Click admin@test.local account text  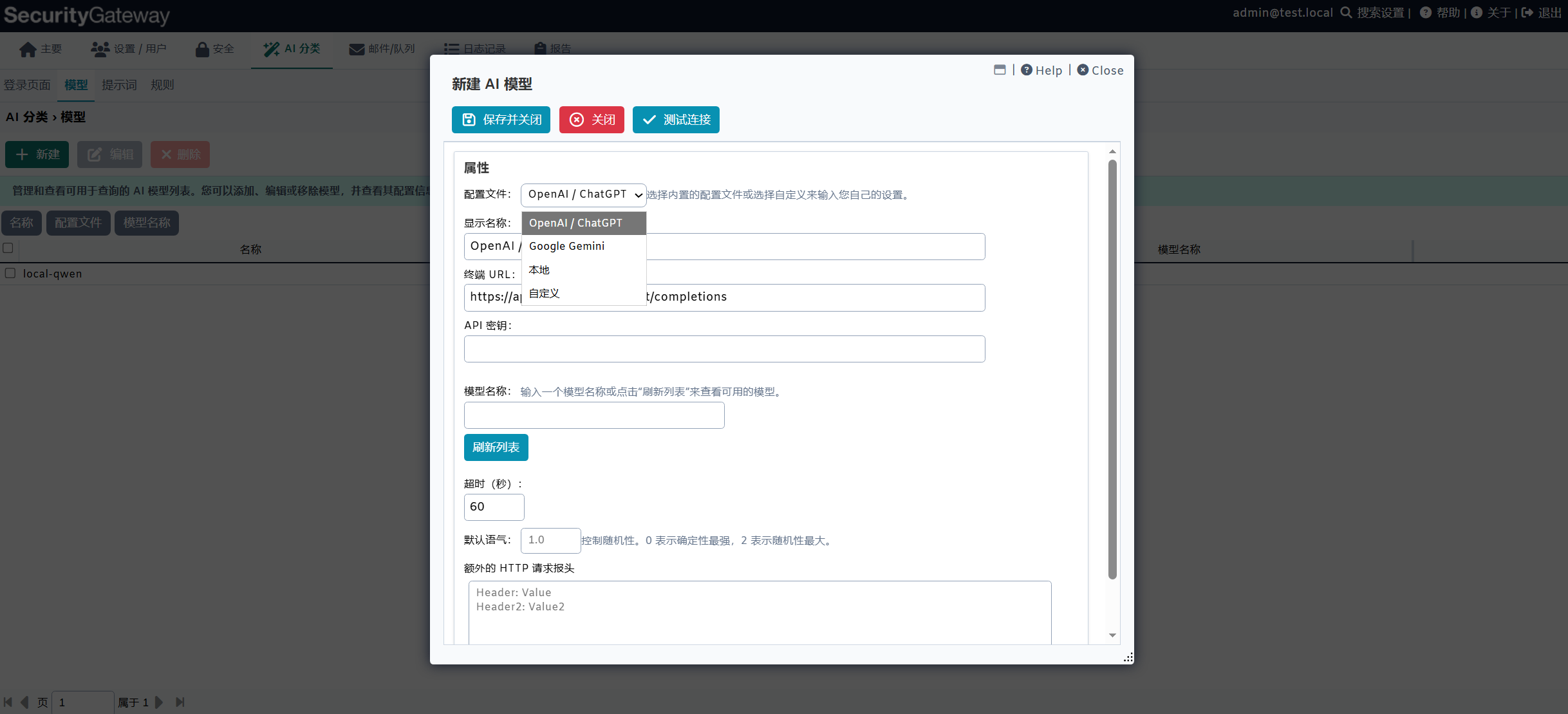tap(1282, 13)
